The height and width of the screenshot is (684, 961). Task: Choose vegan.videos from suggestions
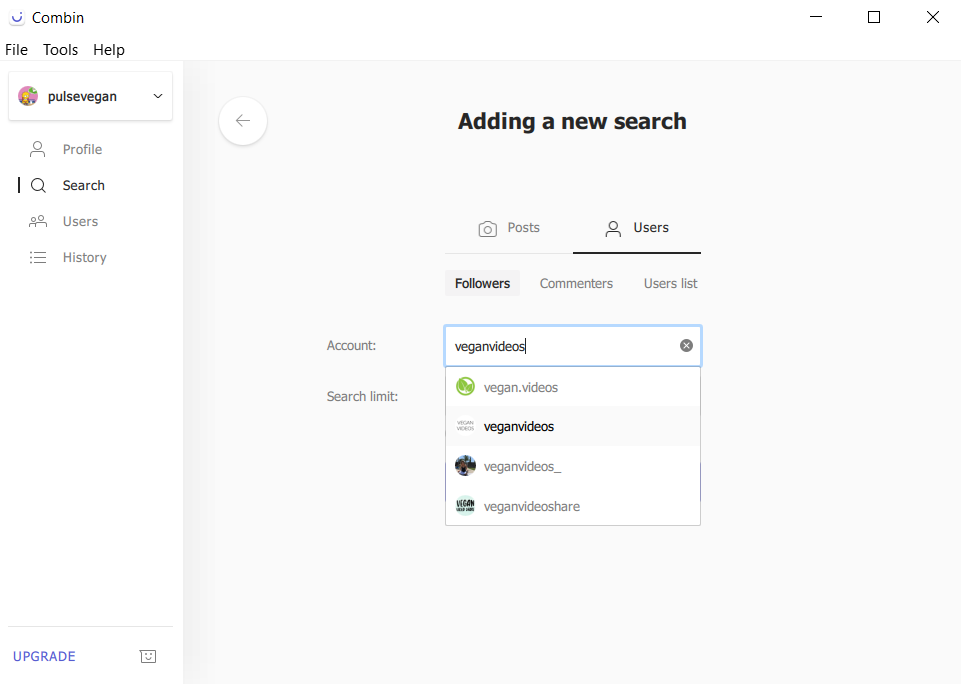click(x=573, y=387)
